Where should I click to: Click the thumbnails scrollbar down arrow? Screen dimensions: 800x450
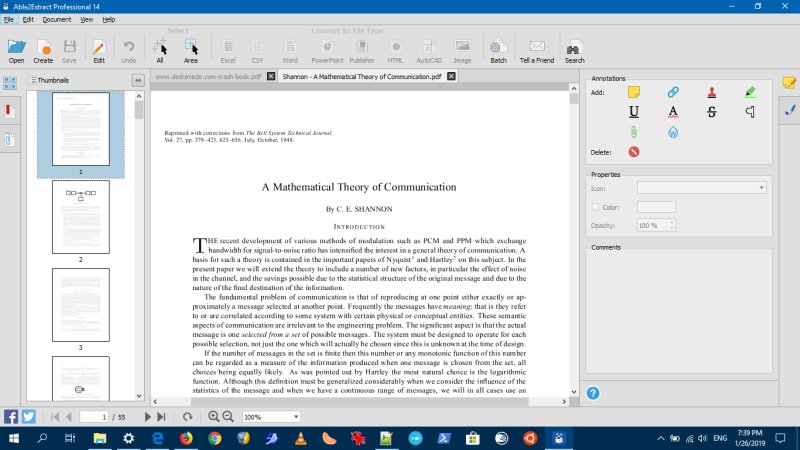pos(139,396)
